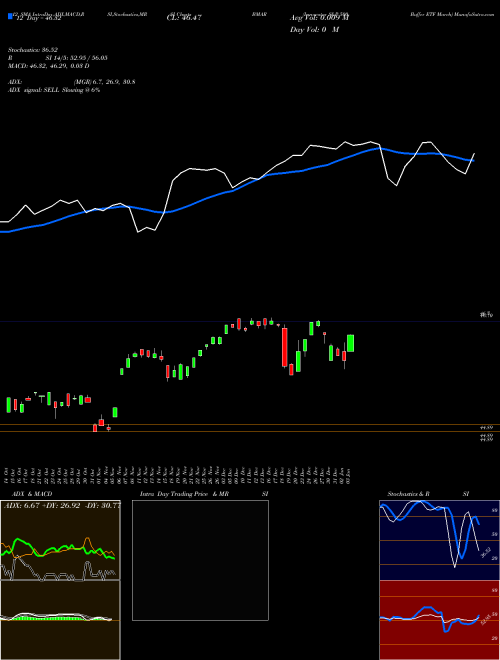Click the 'SI 14/3: 52.95 / 56.03' readout
Screen dimensions: 500x660
[77, 58]
